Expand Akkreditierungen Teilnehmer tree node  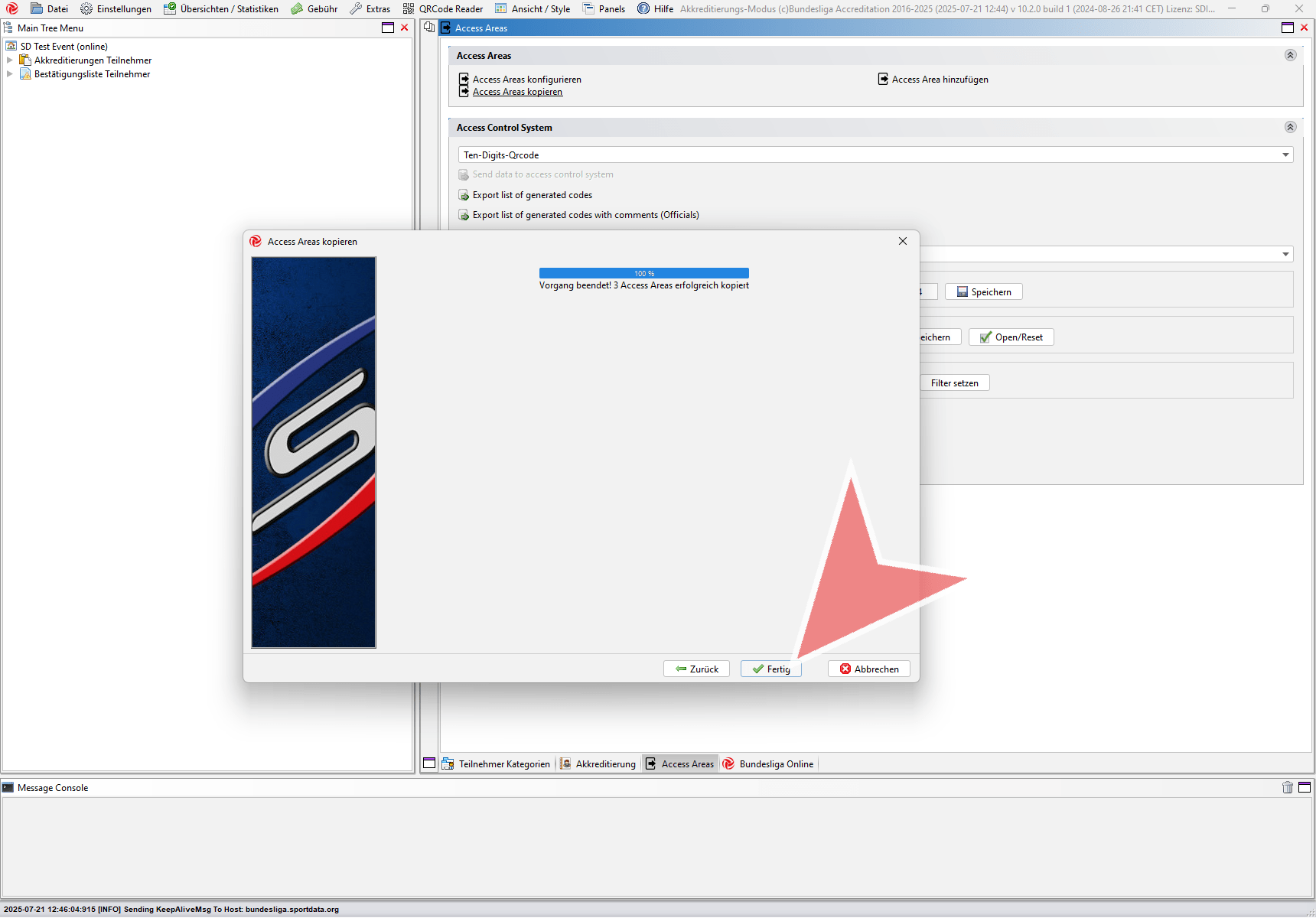pyautogui.click(x=9, y=60)
